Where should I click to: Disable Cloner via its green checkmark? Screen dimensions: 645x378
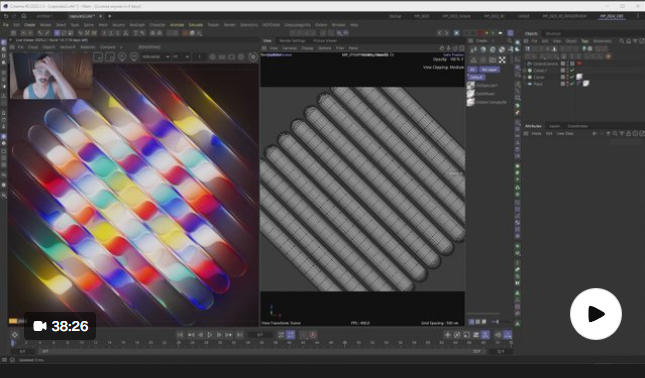click(572, 77)
